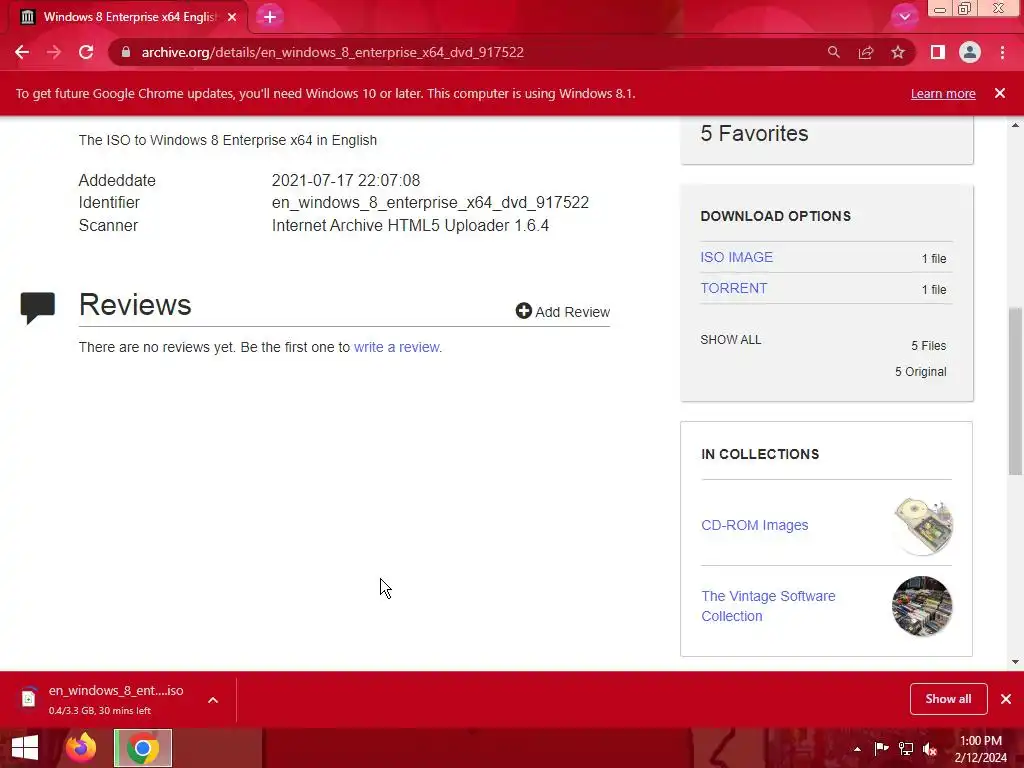Open the write a review link
The height and width of the screenshot is (768, 1024).
pos(396,347)
